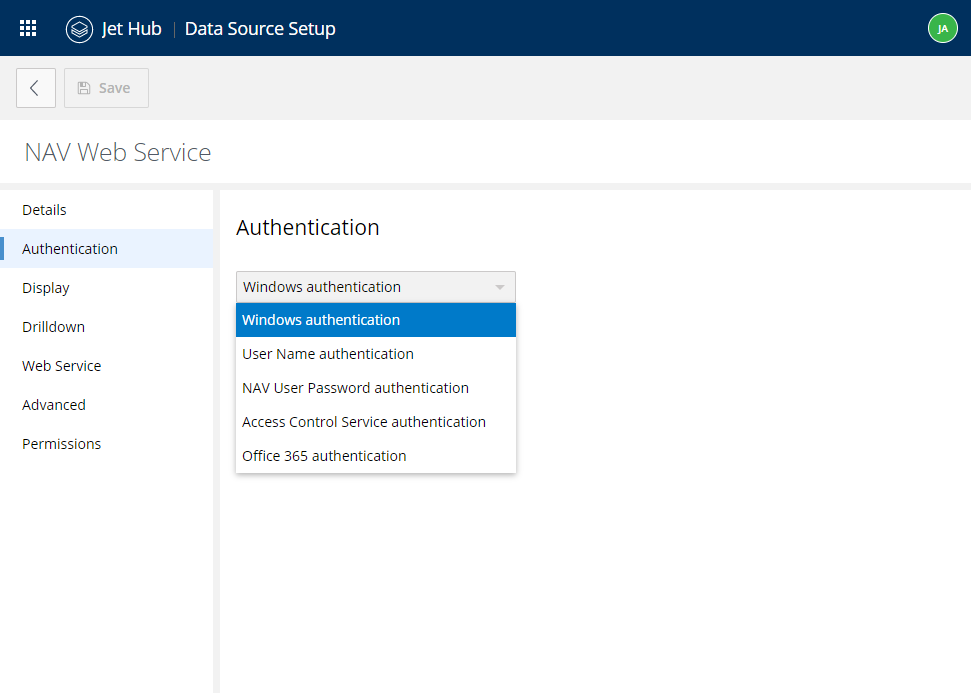Select the Authentication sidebar item
This screenshot has height=694, width=971.
[107, 249]
